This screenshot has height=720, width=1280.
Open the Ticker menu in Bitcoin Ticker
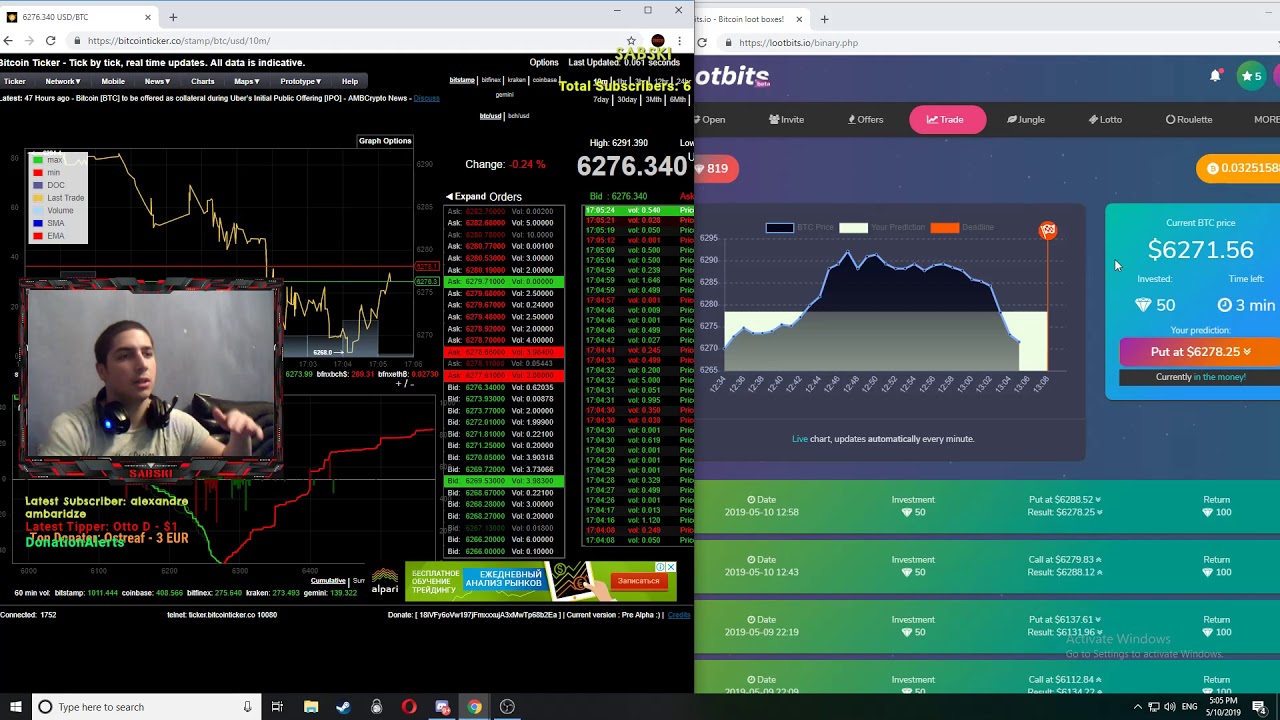pyautogui.click(x=14, y=81)
